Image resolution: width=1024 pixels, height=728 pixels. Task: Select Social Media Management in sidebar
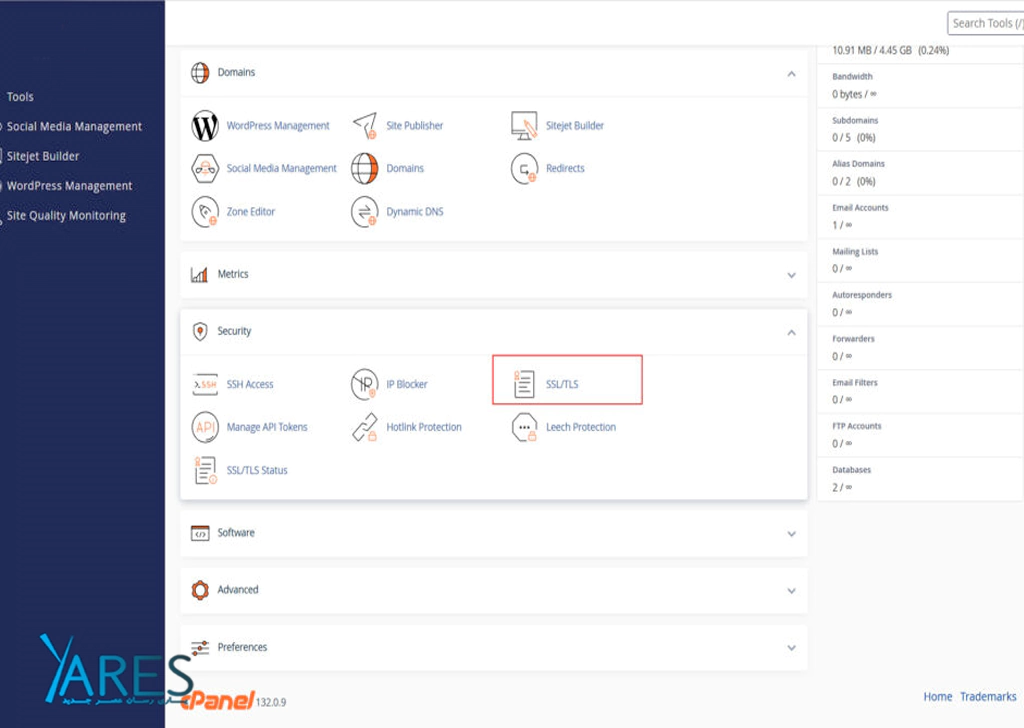pyautogui.click(x=74, y=127)
